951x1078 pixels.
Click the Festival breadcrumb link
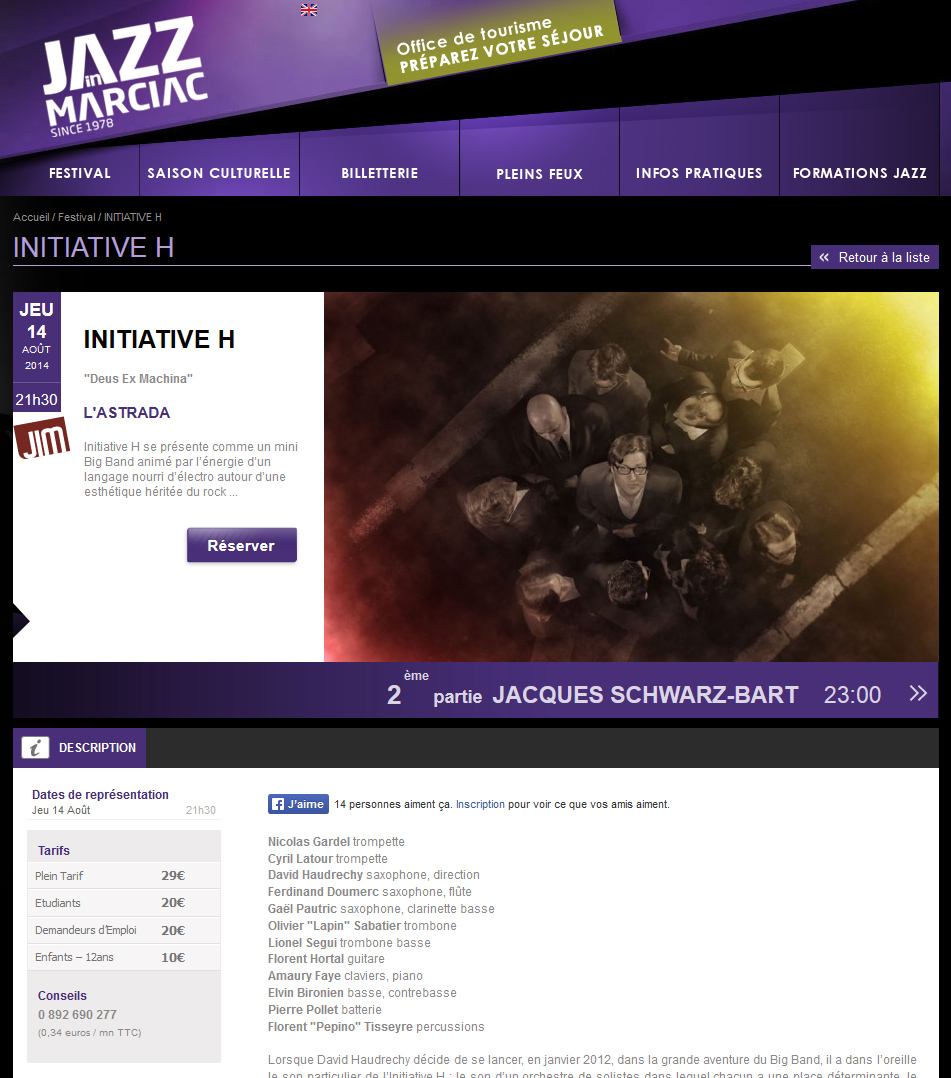click(x=77, y=217)
